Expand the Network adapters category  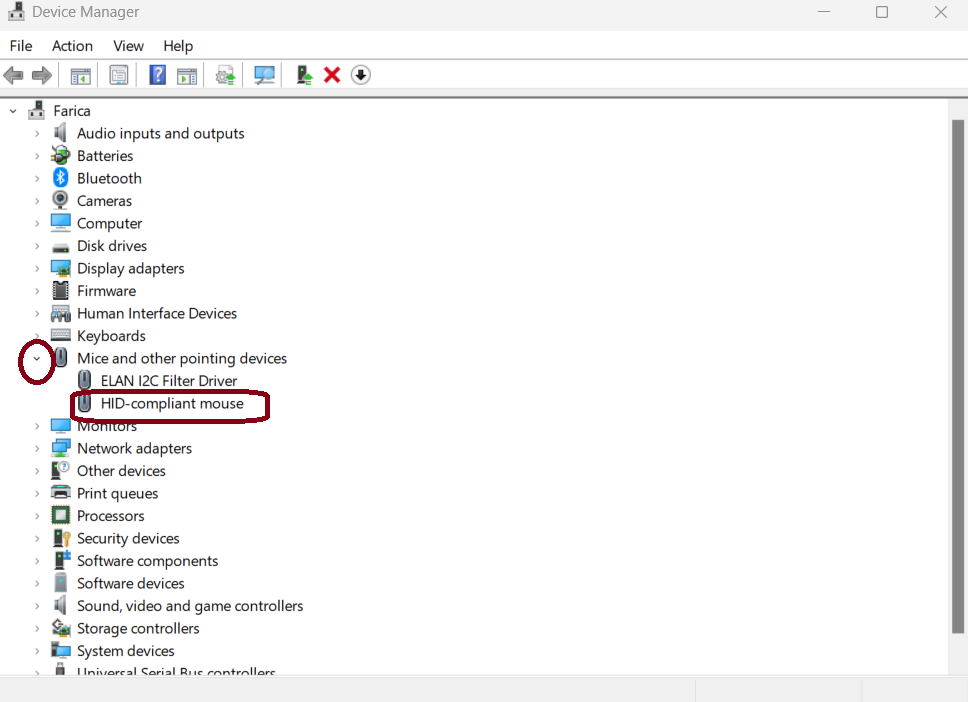coord(37,448)
